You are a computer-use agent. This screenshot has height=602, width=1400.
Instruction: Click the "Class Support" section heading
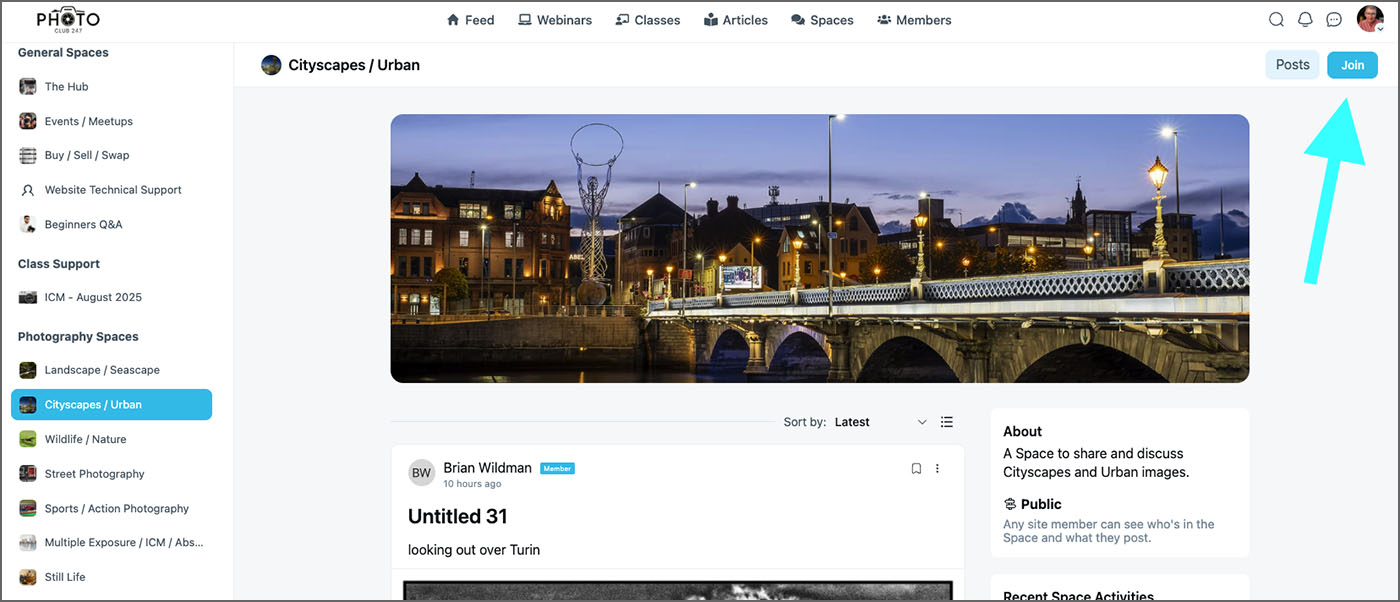click(59, 264)
